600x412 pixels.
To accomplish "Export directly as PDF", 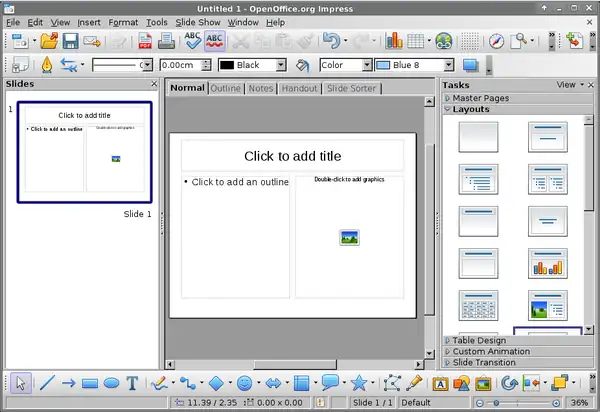I will (144, 41).
